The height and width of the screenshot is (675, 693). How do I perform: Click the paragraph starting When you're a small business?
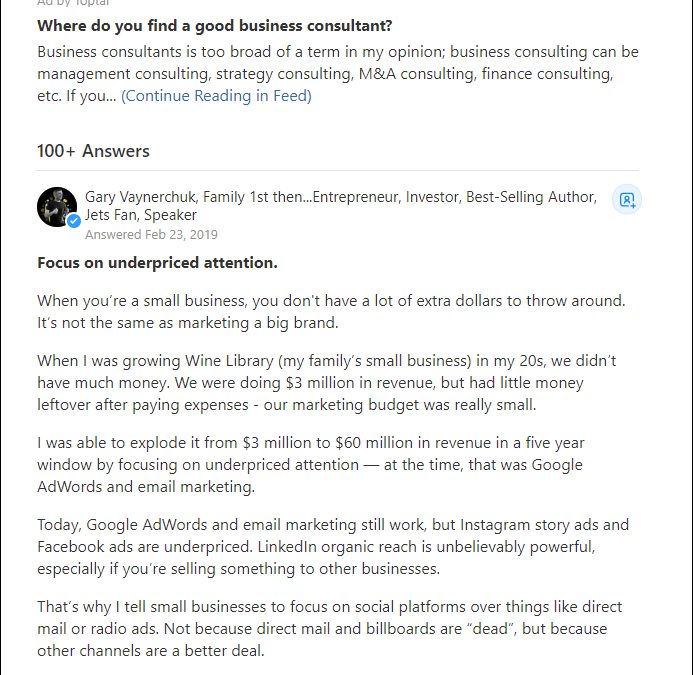pyautogui.click(x=330, y=309)
